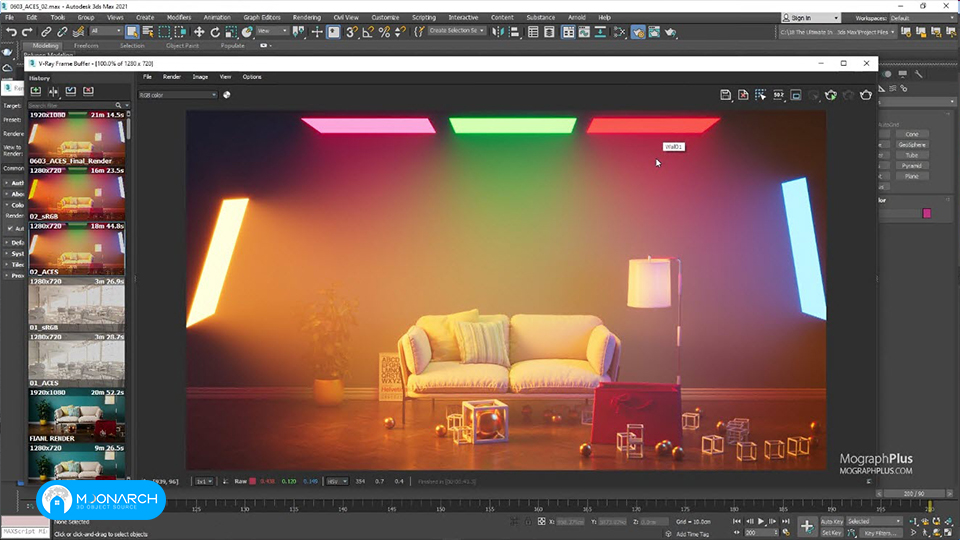The width and height of the screenshot is (960, 540).
Task: Switch to the Freeform ribbon tab
Action: [86, 46]
